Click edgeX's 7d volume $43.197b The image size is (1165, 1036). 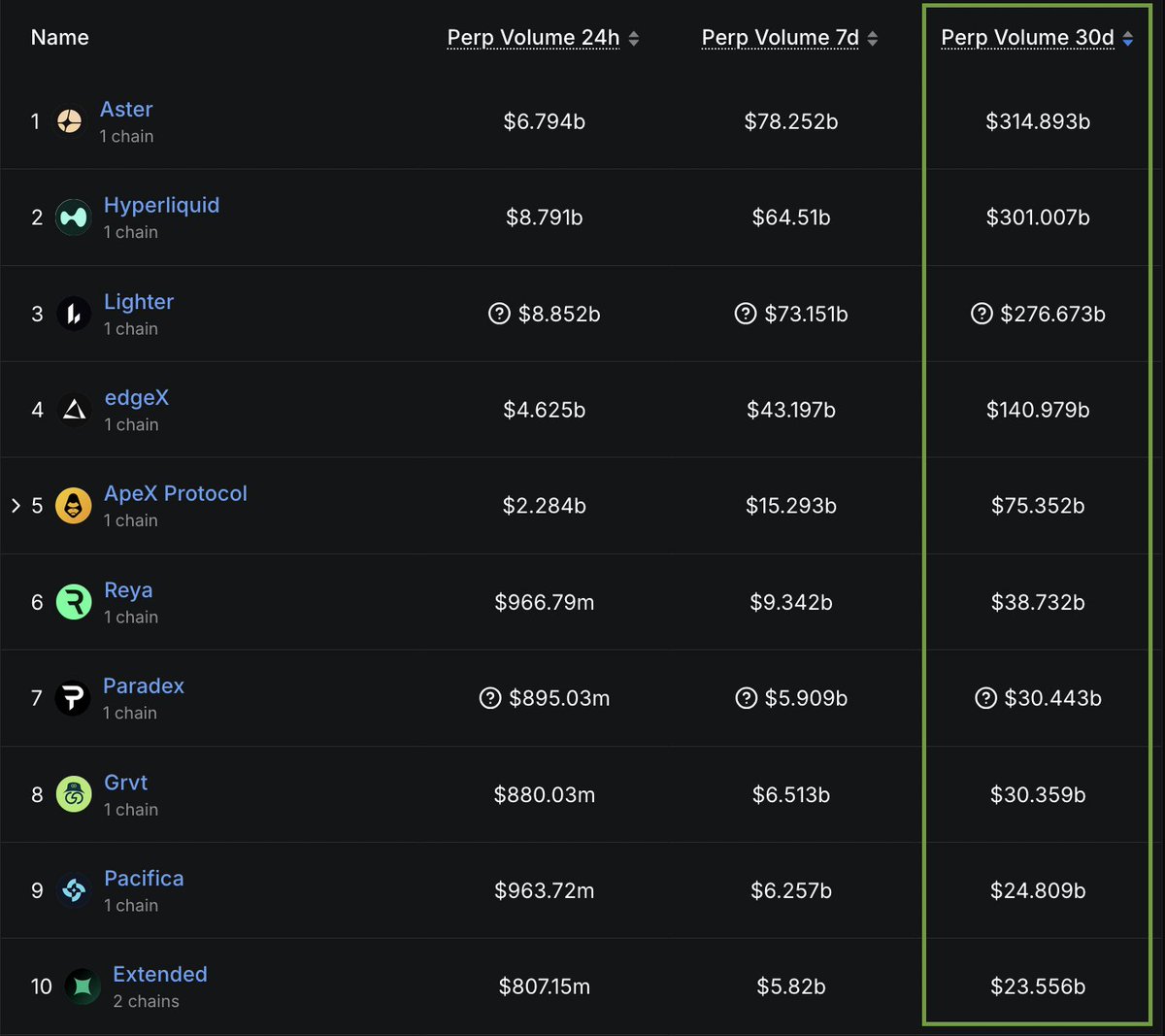pyautogui.click(x=791, y=410)
